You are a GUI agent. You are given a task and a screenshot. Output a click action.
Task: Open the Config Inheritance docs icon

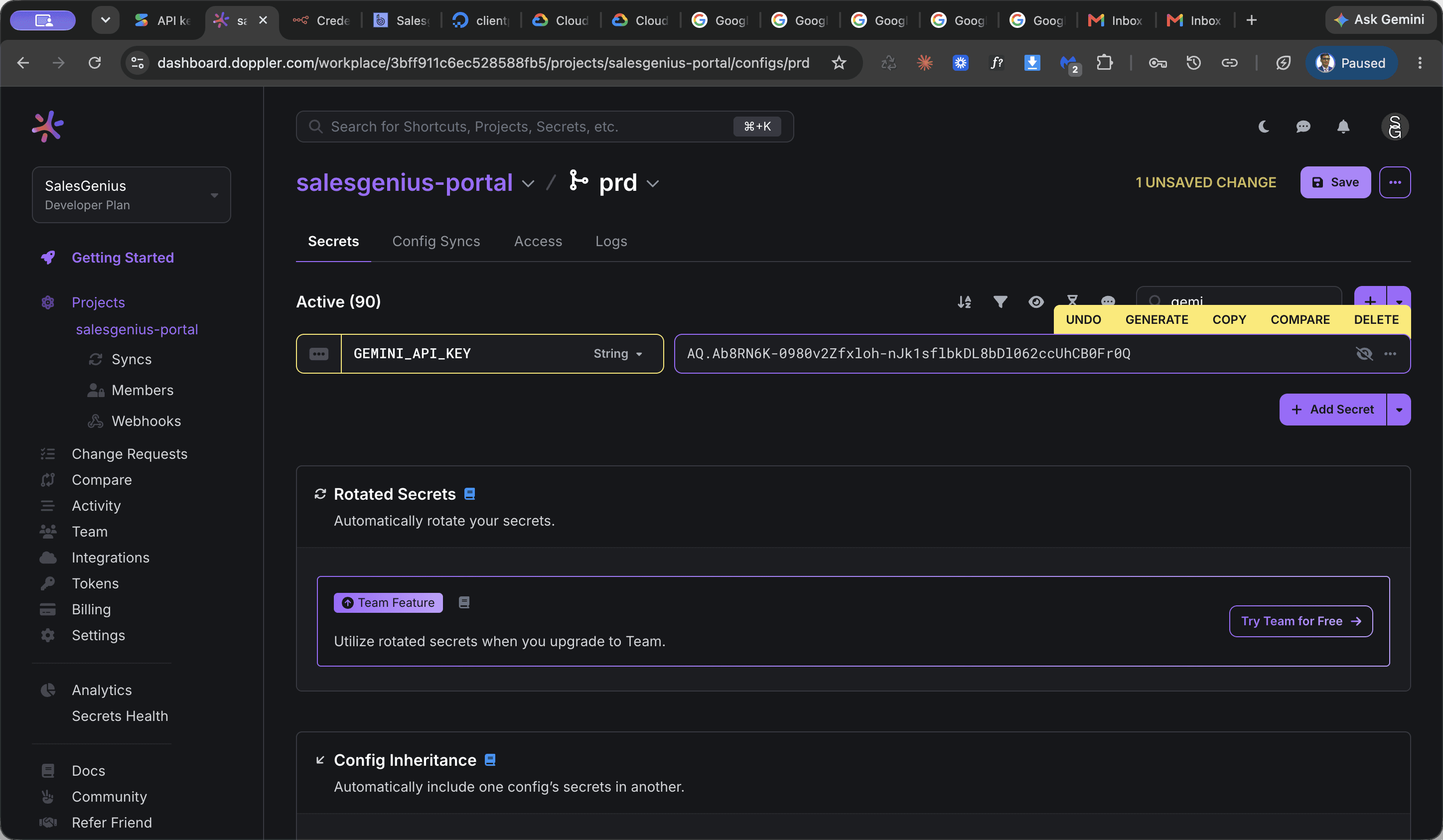[x=490, y=759]
